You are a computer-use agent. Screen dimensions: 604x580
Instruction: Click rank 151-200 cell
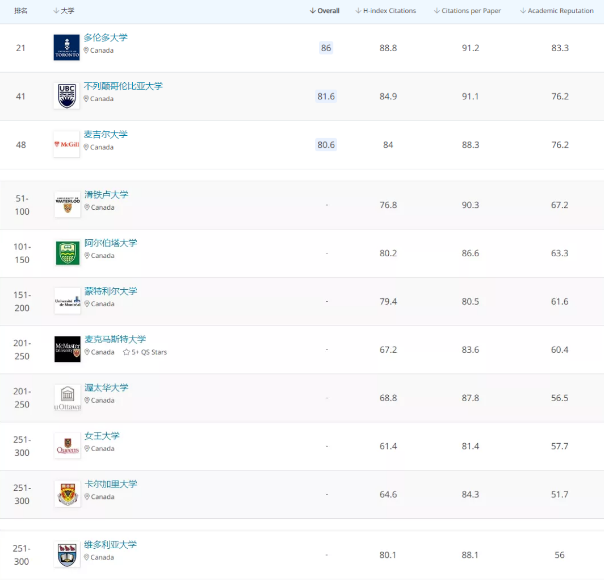coord(22,301)
